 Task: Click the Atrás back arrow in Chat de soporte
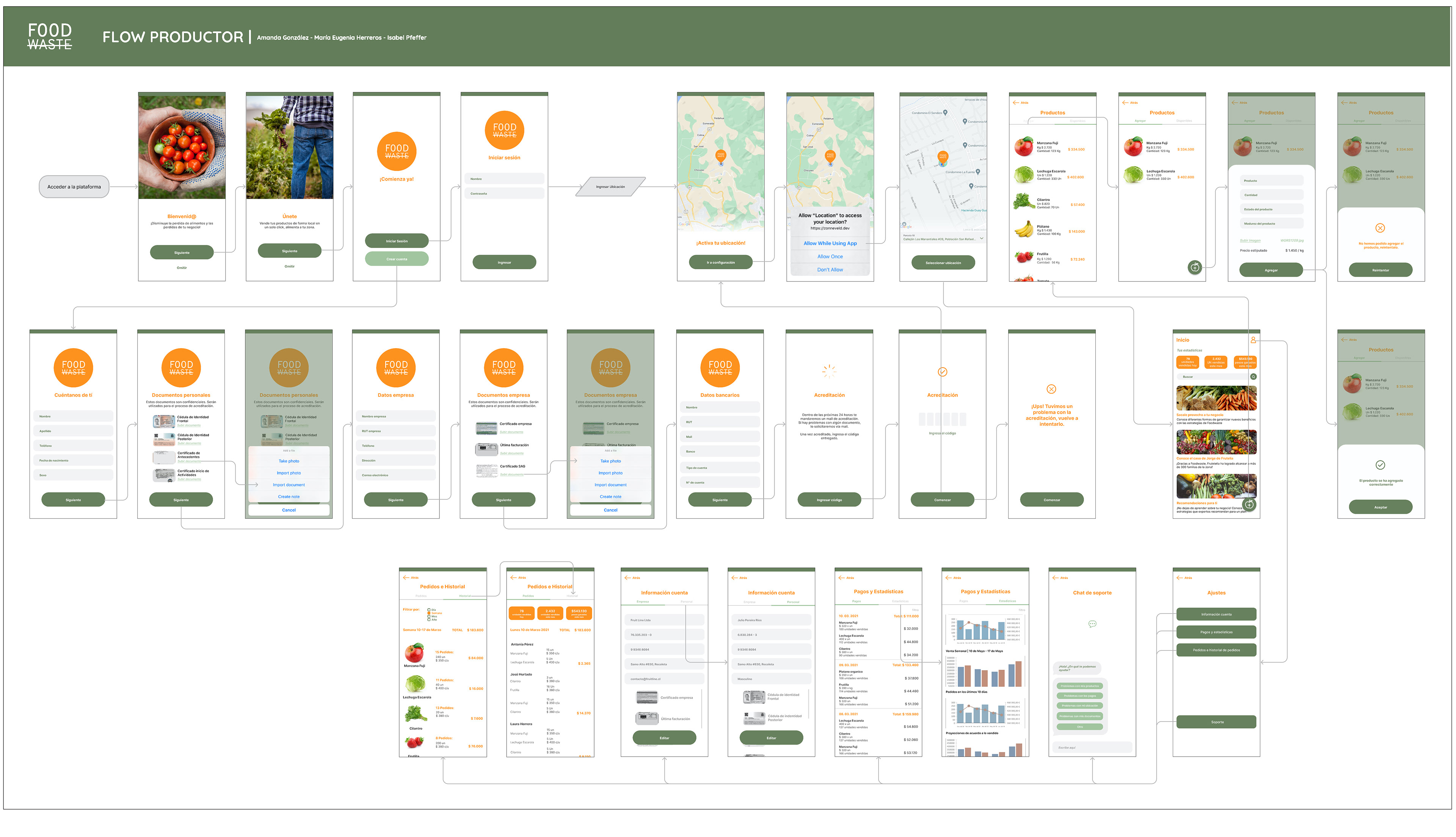coord(1056,578)
